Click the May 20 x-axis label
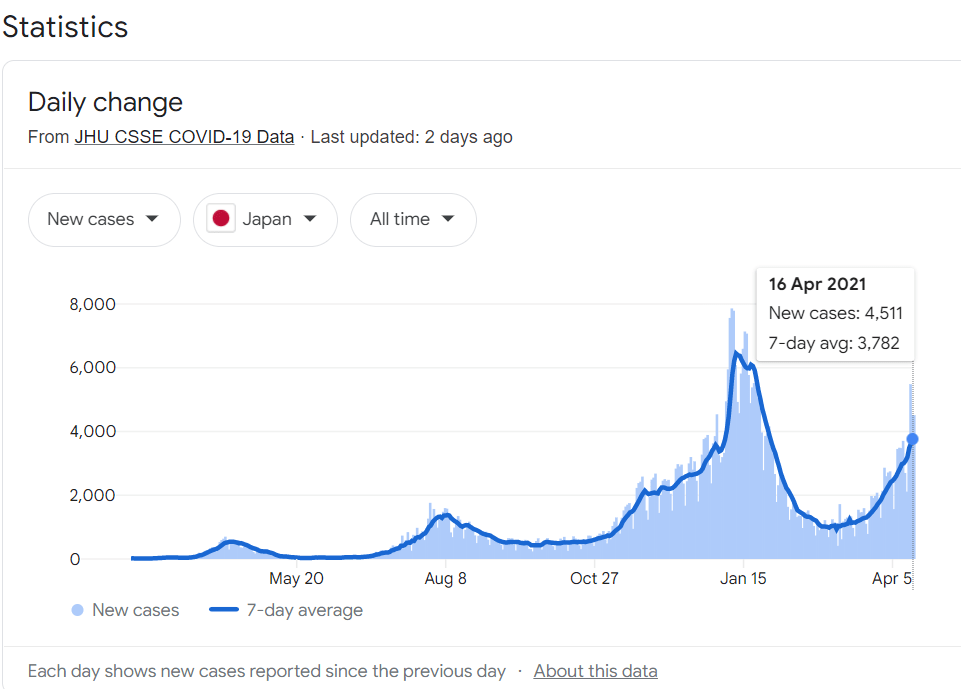 (x=297, y=578)
